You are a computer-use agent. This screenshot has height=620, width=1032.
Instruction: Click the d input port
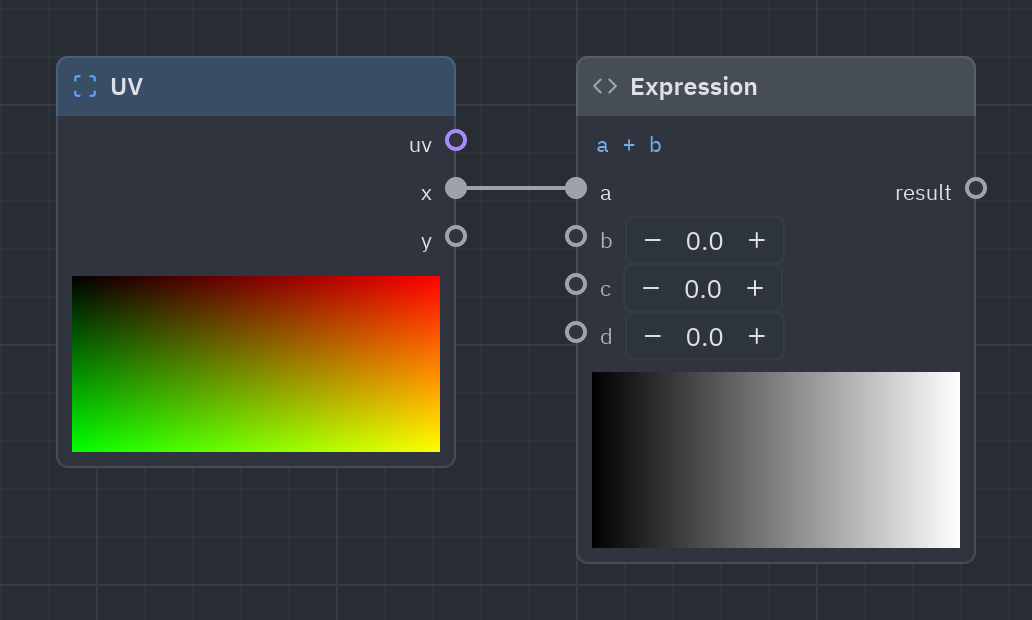click(576, 332)
